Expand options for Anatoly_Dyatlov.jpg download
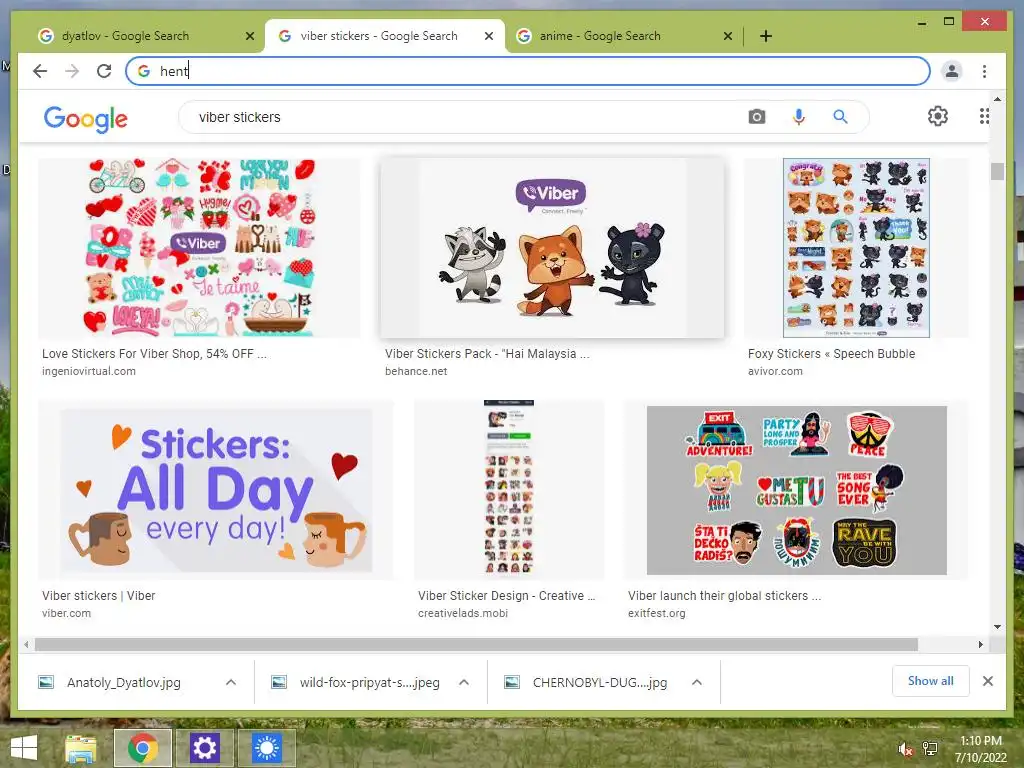The image size is (1024, 768). pos(231,682)
